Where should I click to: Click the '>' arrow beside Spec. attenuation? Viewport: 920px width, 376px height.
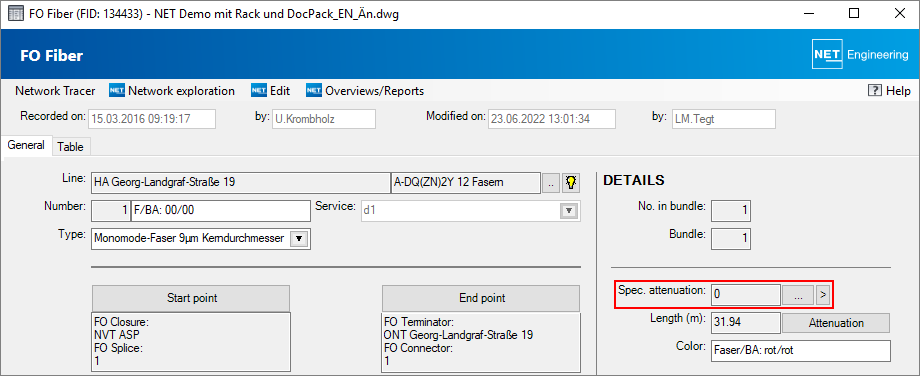tap(823, 296)
